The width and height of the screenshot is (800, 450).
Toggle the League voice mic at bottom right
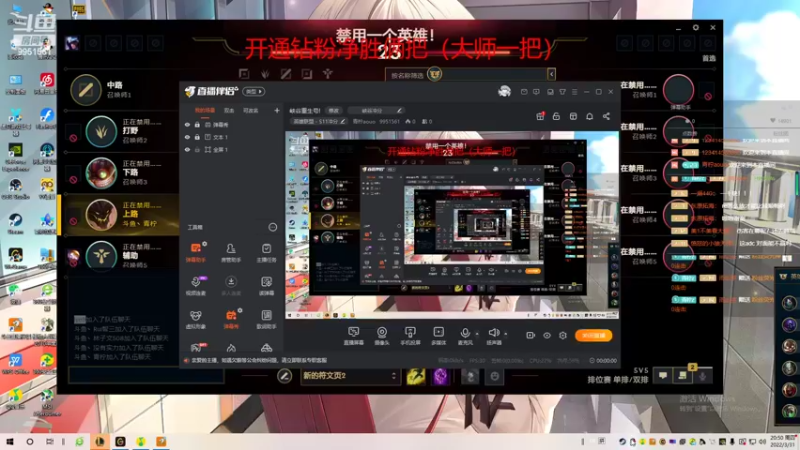703,376
